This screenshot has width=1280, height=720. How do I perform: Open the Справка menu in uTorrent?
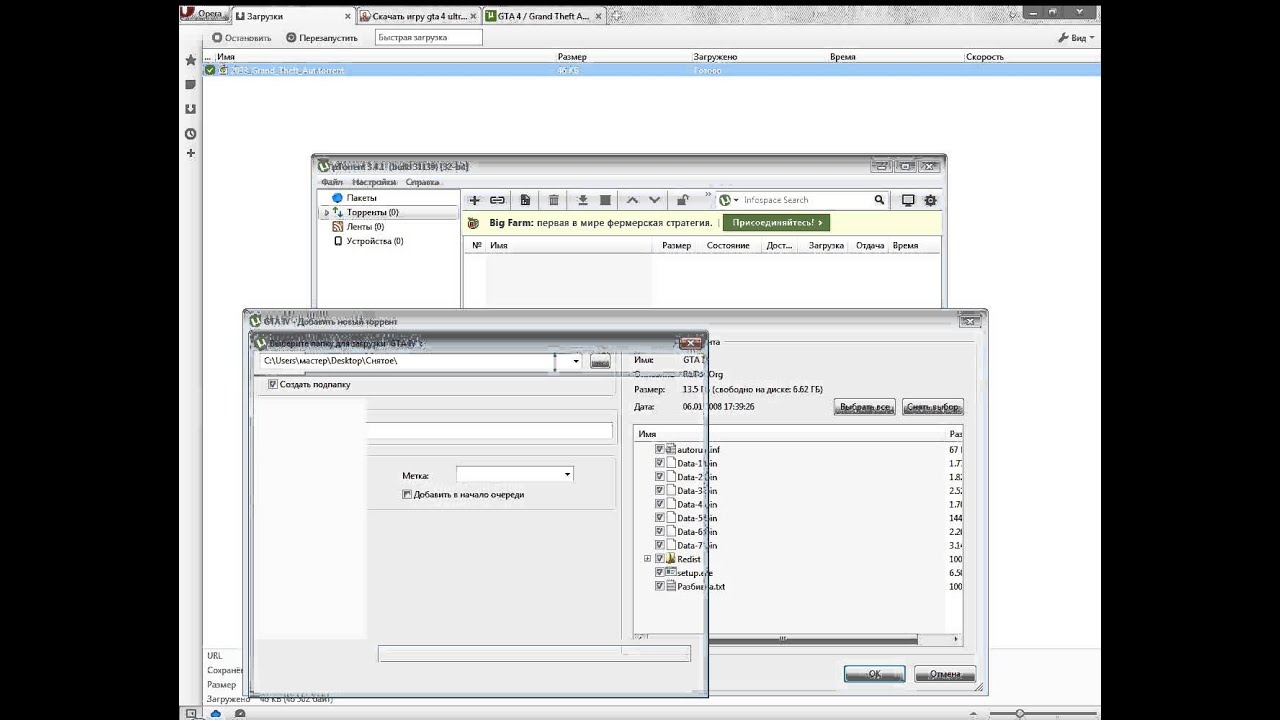(x=422, y=182)
